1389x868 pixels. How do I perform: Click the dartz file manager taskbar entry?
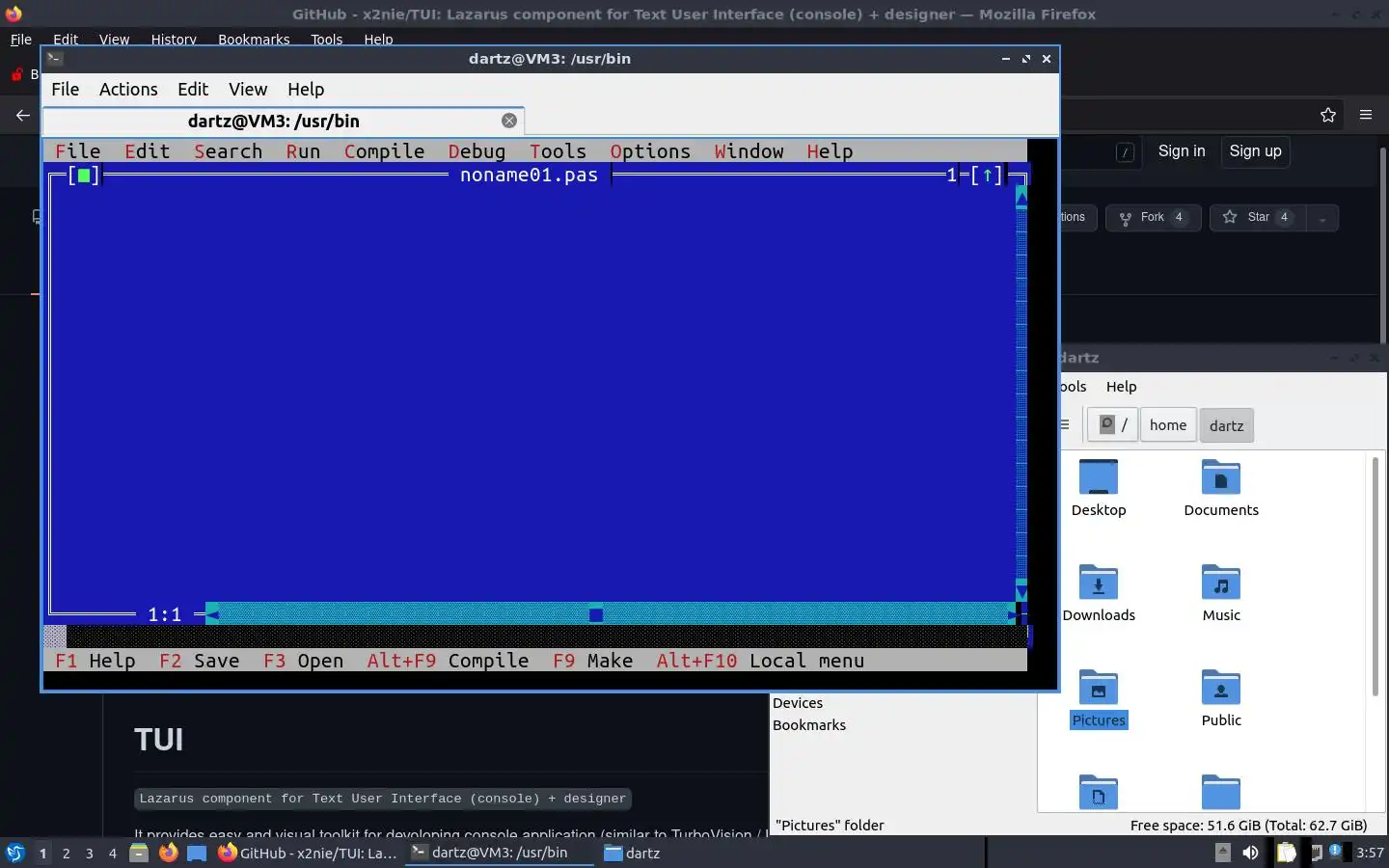tap(632, 853)
